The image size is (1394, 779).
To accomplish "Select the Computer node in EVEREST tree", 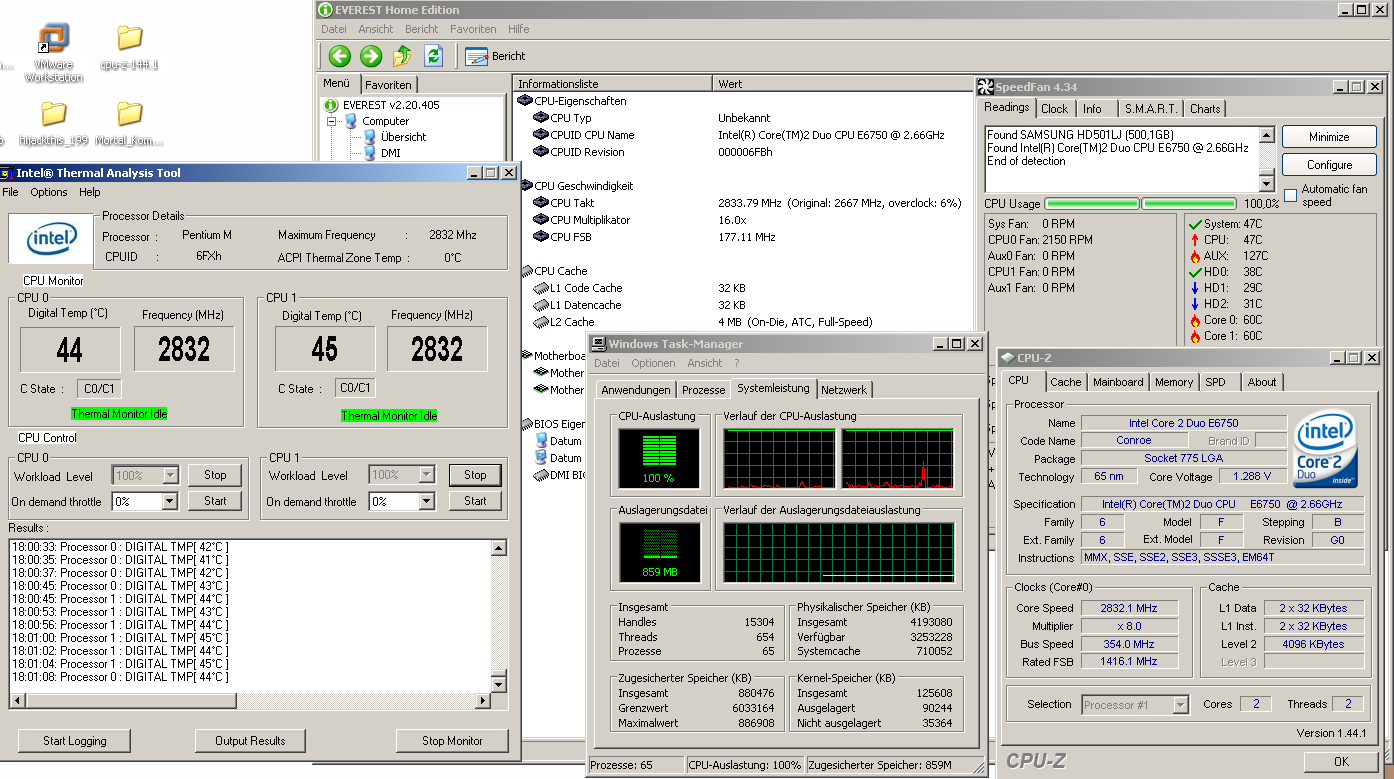I will [x=376, y=121].
